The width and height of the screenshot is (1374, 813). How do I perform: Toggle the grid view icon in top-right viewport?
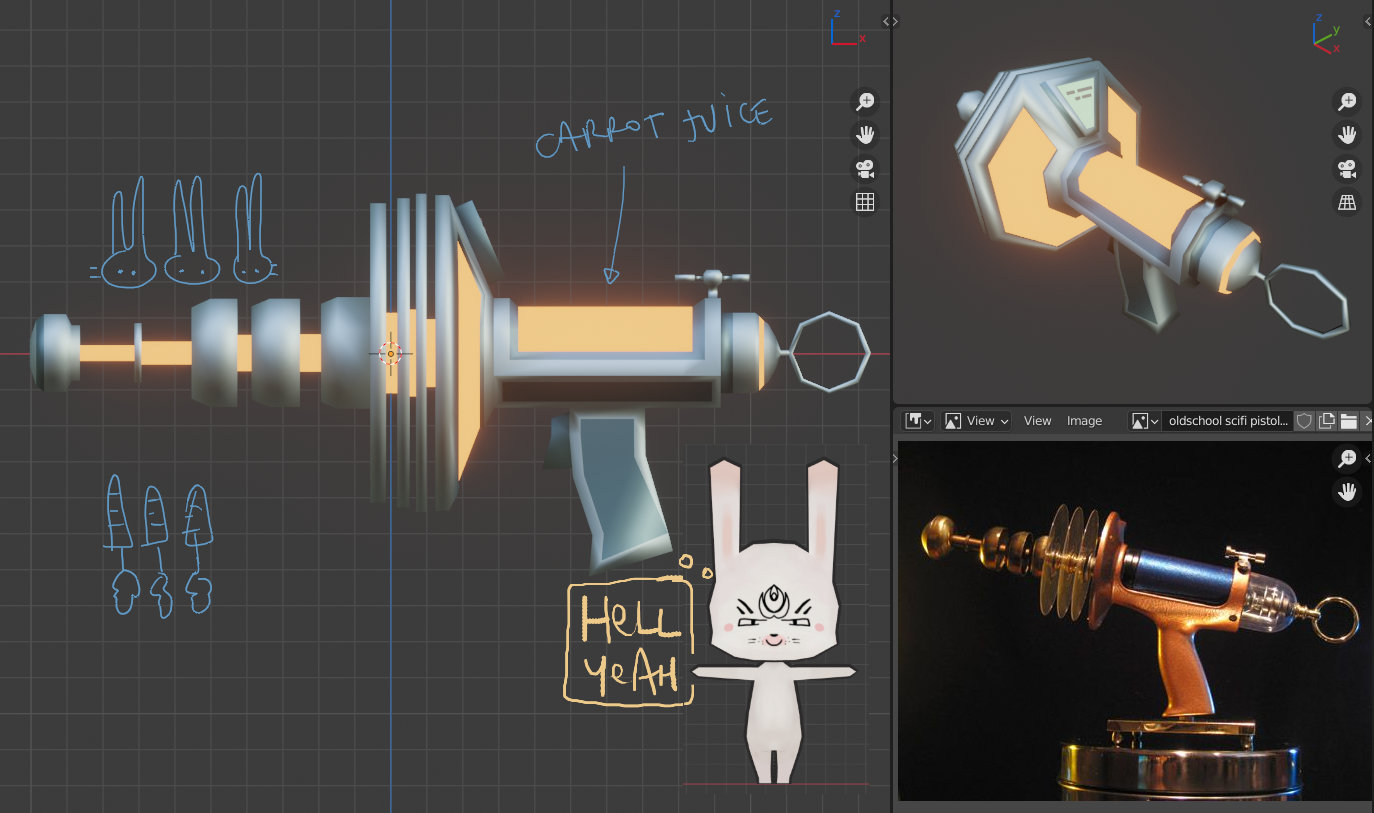click(x=1347, y=203)
